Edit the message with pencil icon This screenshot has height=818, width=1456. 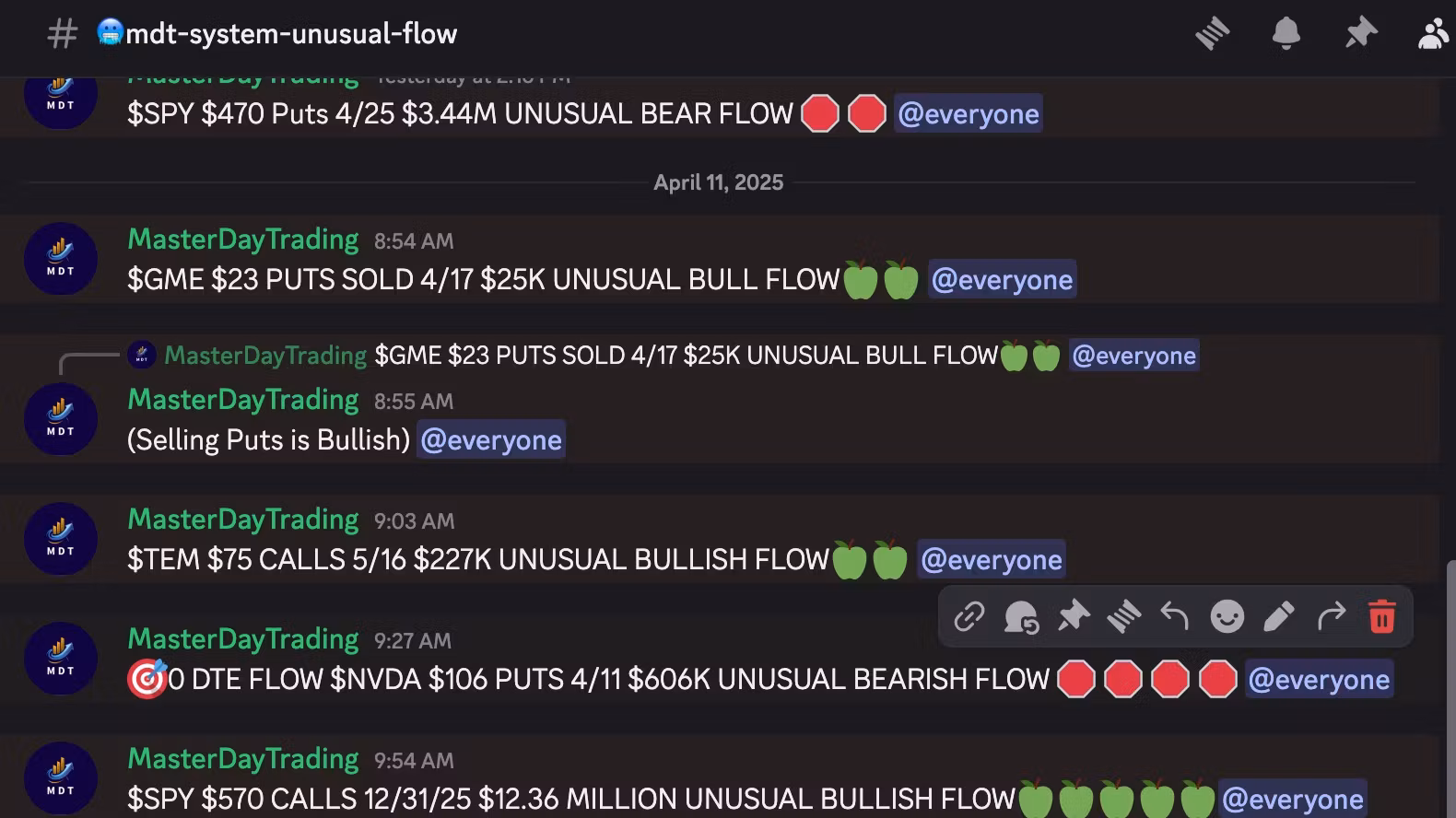[x=1278, y=616]
